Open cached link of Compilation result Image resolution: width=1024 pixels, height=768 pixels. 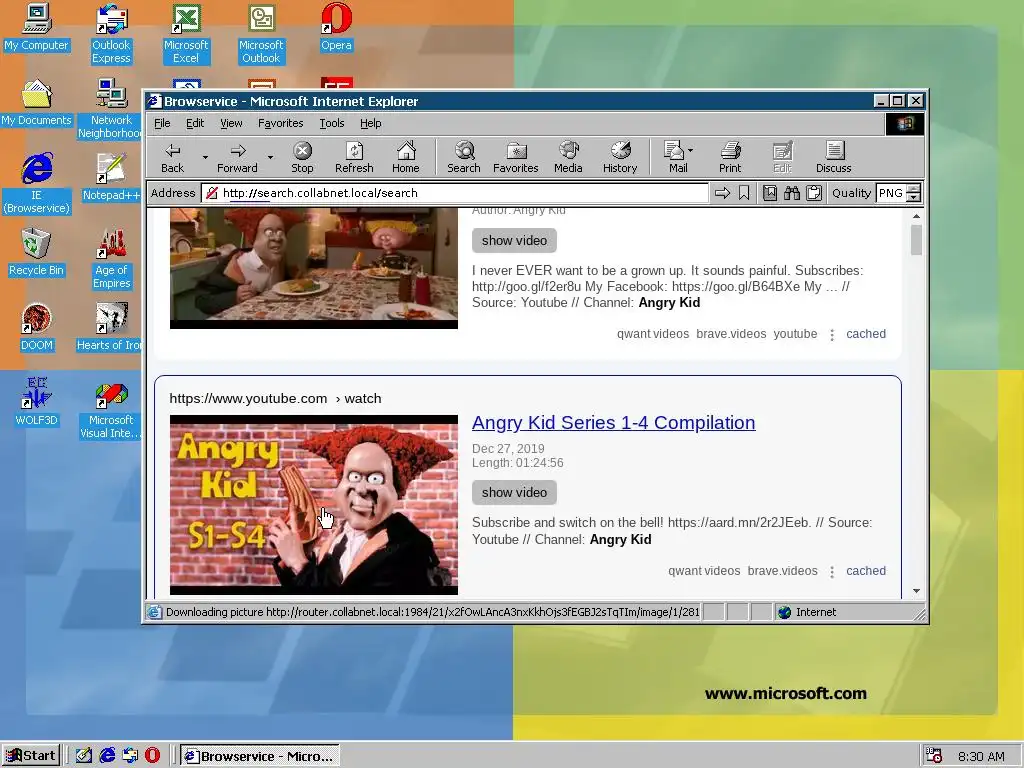point(866,571)
